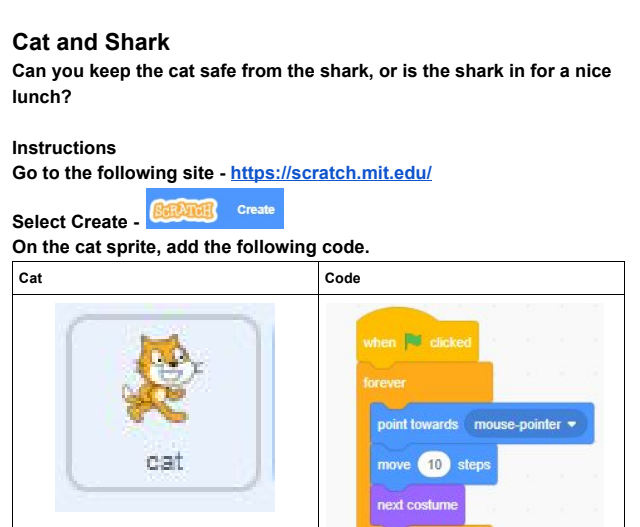Click the "cat" label under sprite
The width and height of the screenshot is (640, 527).
pos(163,463)
